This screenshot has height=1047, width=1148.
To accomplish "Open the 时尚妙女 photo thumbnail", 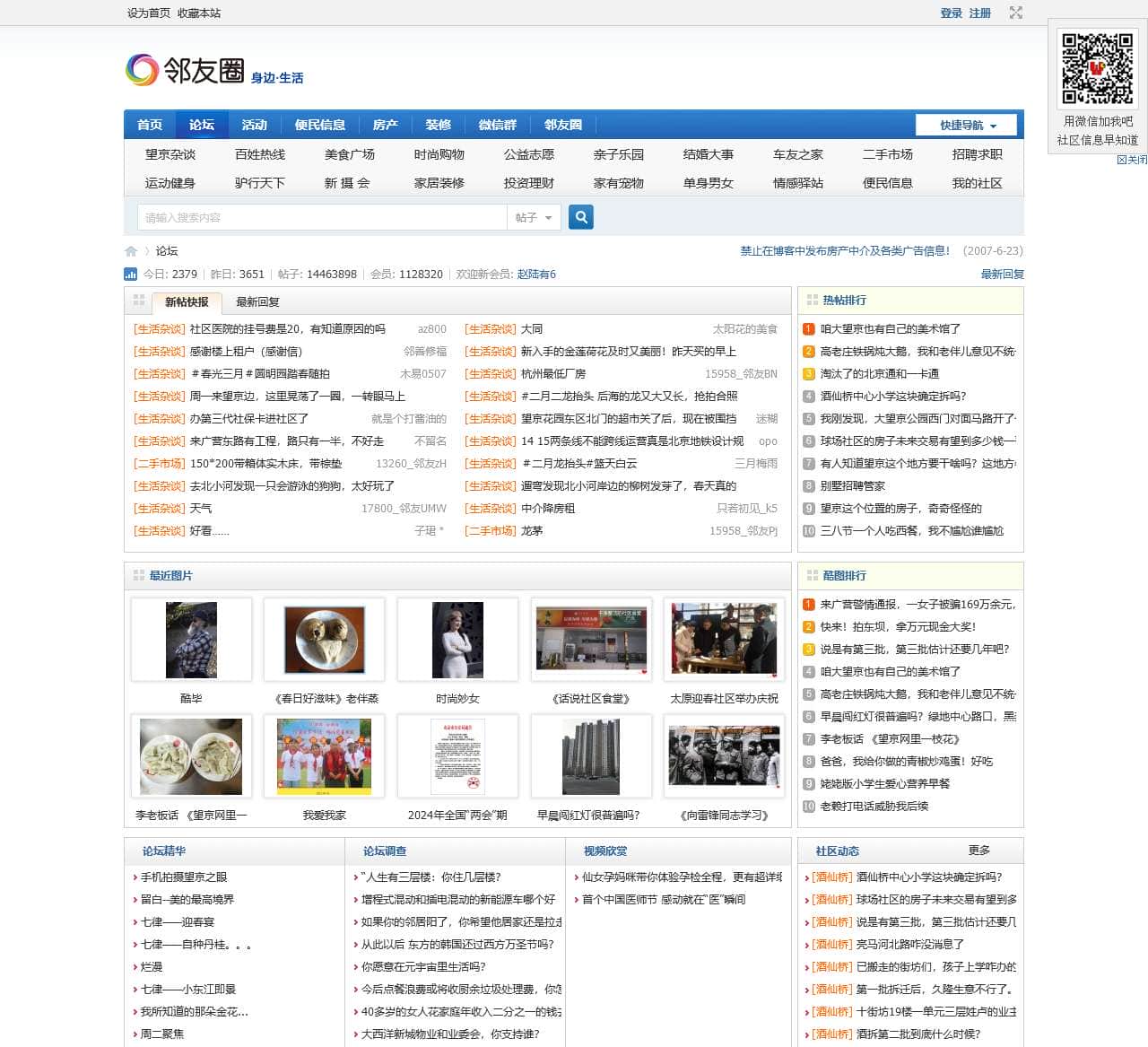I will [458, 640].
